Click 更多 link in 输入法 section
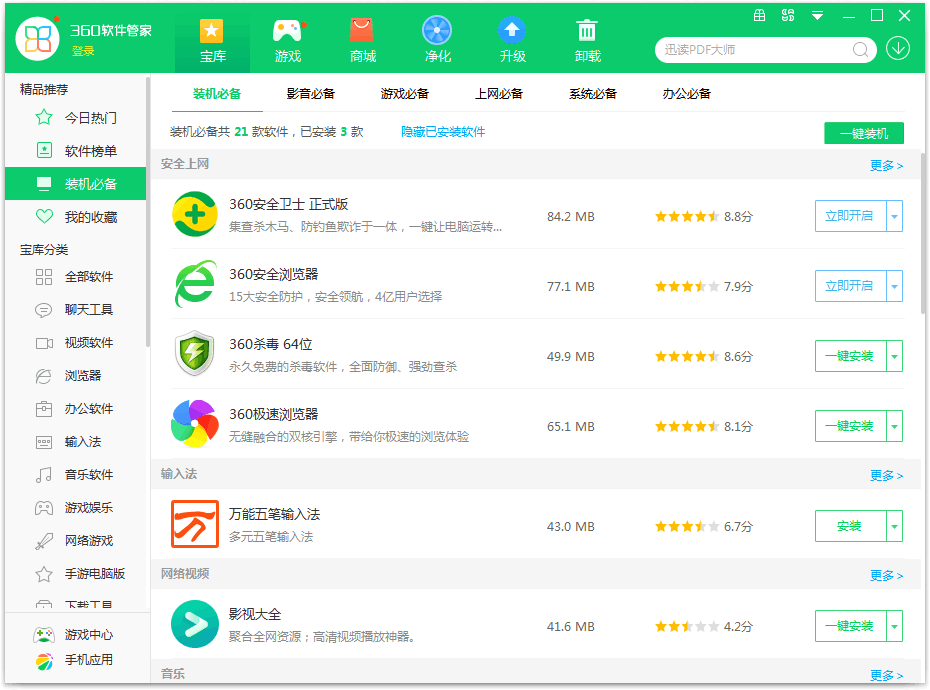930x690 pixels. point(886,476)
